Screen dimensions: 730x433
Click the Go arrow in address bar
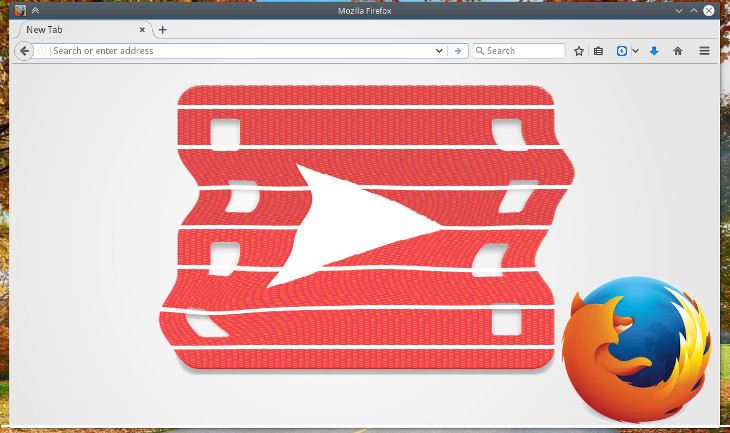point(458,51)
